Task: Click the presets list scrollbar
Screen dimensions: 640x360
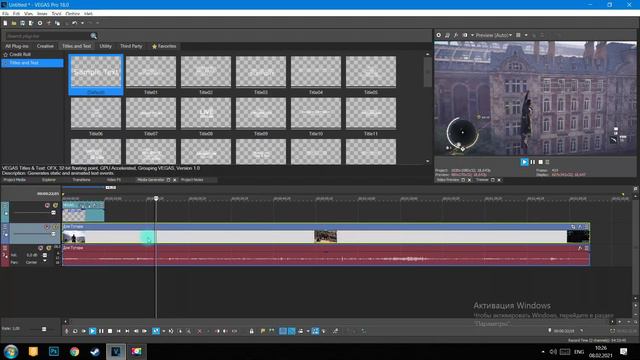Action: click(427, 73)
